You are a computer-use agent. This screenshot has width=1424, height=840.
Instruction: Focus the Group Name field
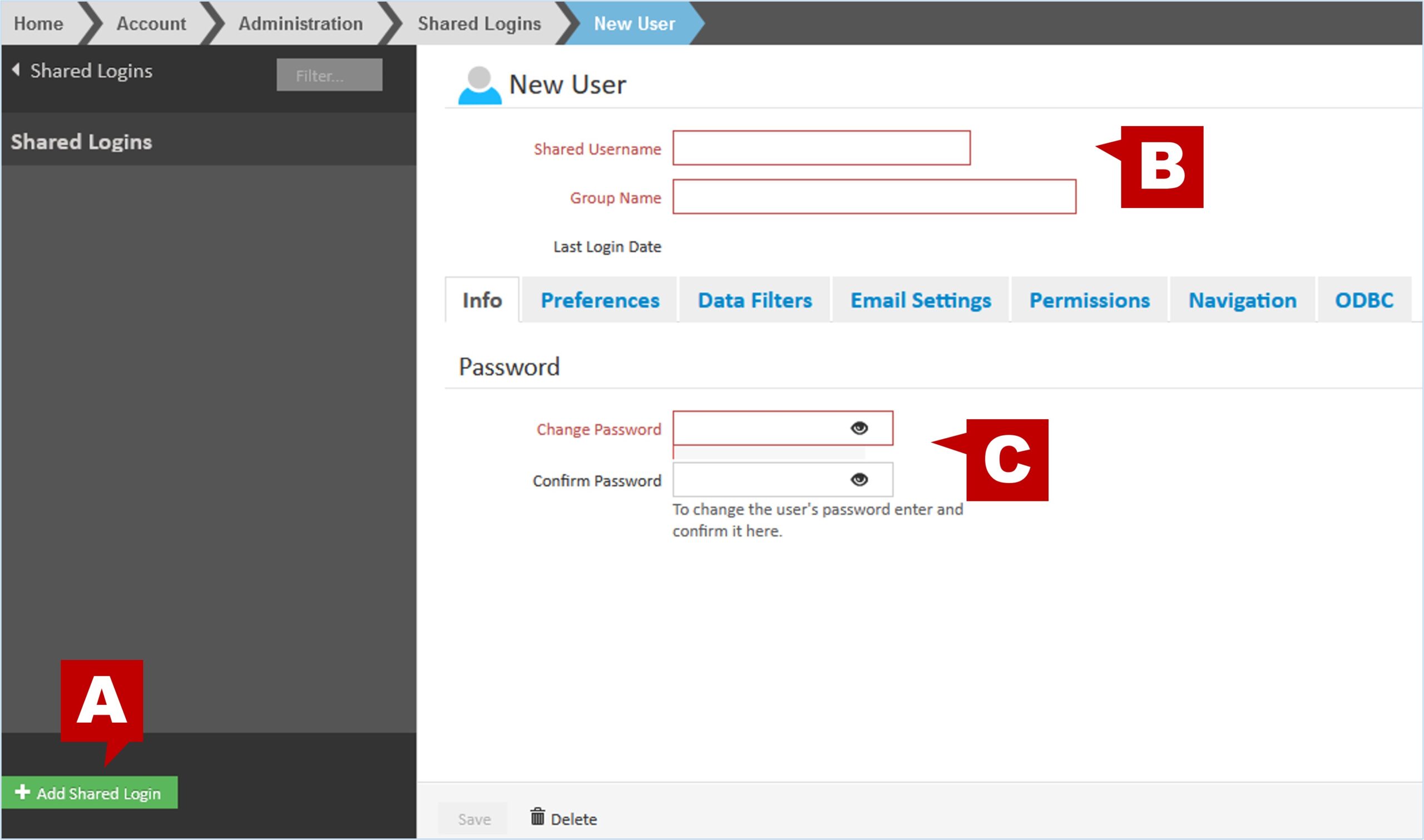[874, 197]
